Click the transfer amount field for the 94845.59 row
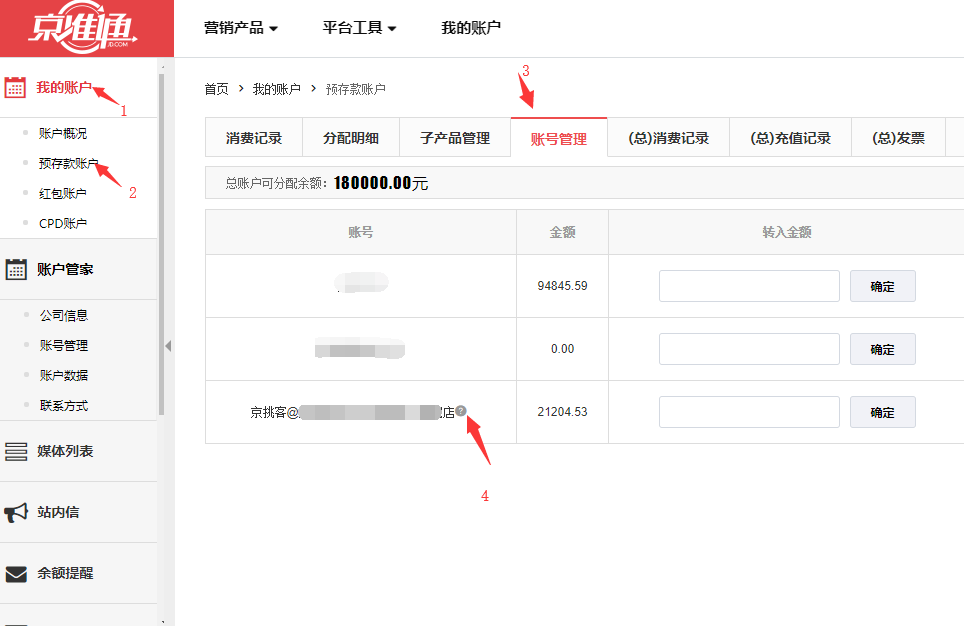The height and width of the screenshot is (626, 964). [x=749, y=286]
